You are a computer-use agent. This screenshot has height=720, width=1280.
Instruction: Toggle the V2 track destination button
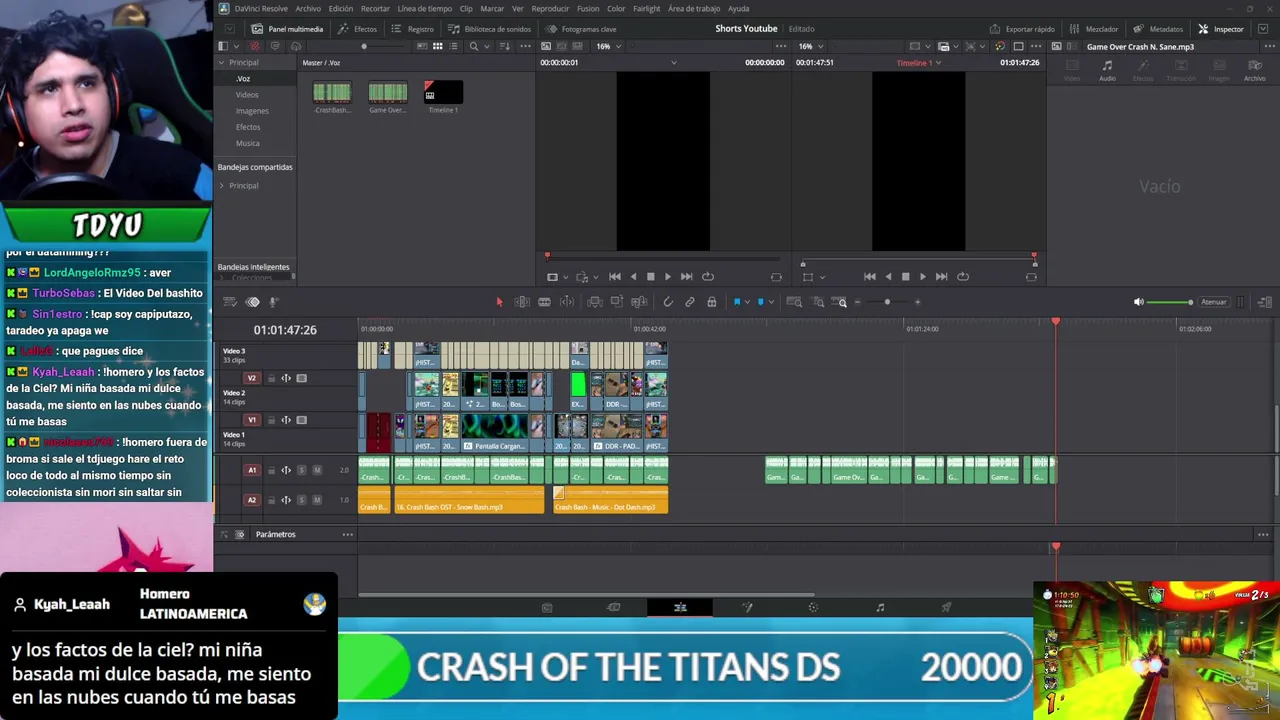[x=252, y=378]
